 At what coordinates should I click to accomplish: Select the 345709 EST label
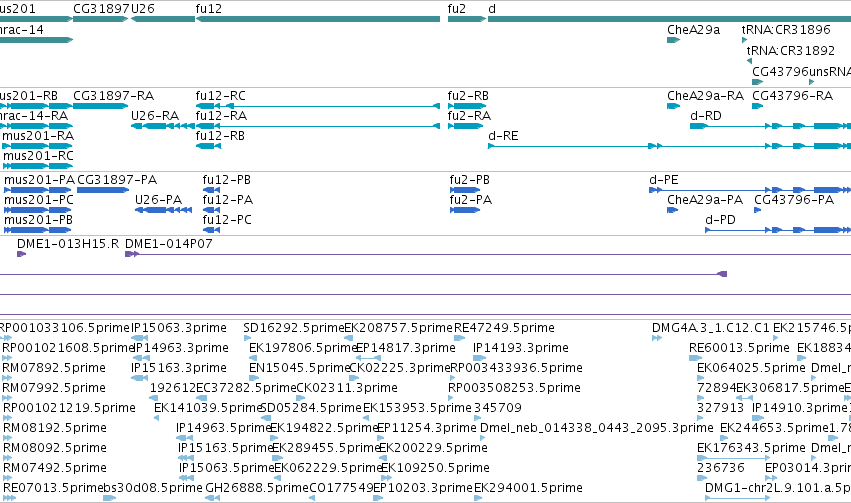pyautogui.click(x=498, y=408)
